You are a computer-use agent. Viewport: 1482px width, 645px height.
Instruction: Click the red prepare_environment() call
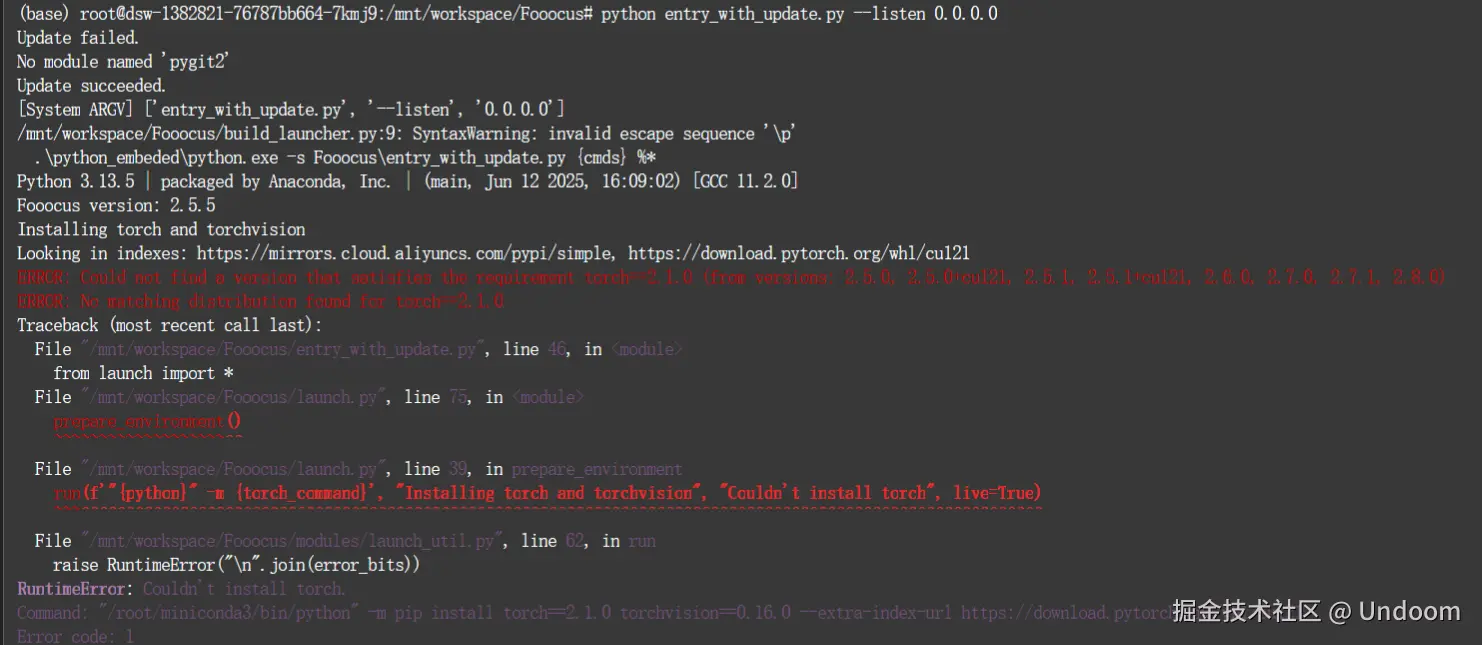[x=147, y=421]
